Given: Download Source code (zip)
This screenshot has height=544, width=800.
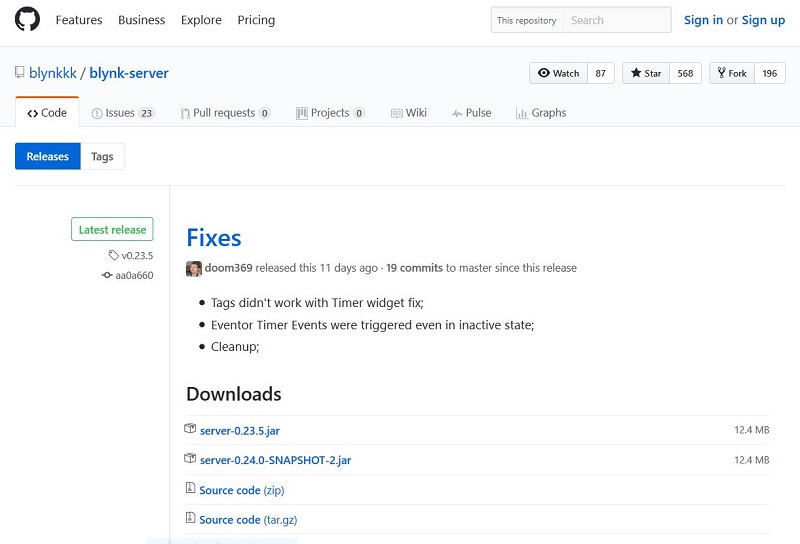Looking at the screenshot, I should 242,490.
